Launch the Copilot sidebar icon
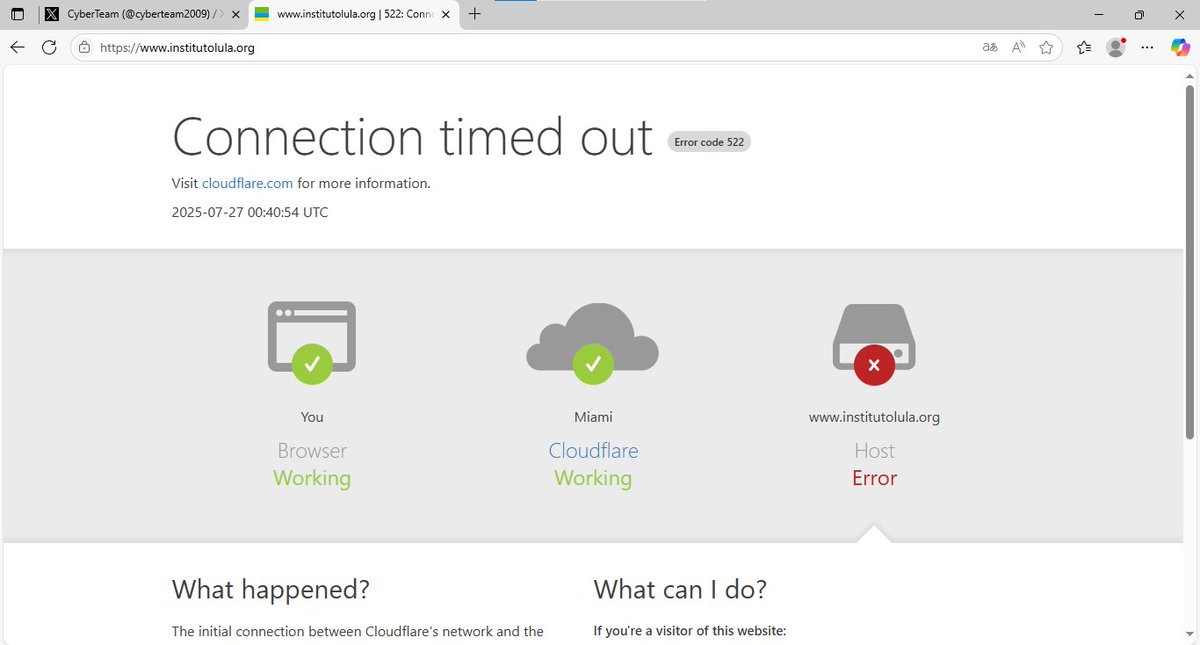The width and height of the screenshot is (1200, 645). (x=1180, y=47)
